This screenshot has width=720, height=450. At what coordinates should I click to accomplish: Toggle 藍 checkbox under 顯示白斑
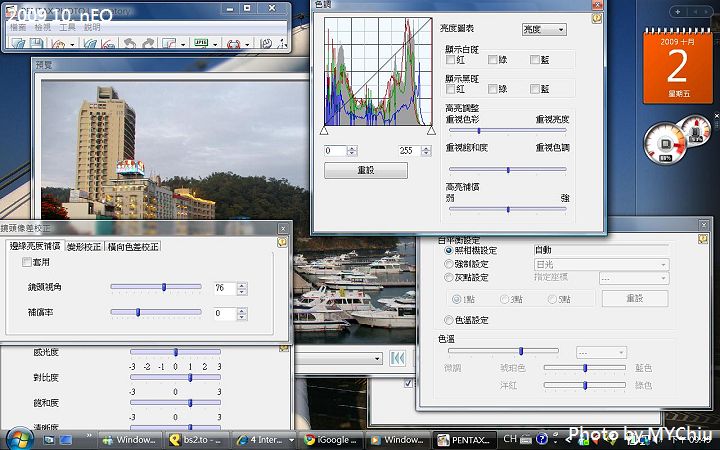[534, 59]
